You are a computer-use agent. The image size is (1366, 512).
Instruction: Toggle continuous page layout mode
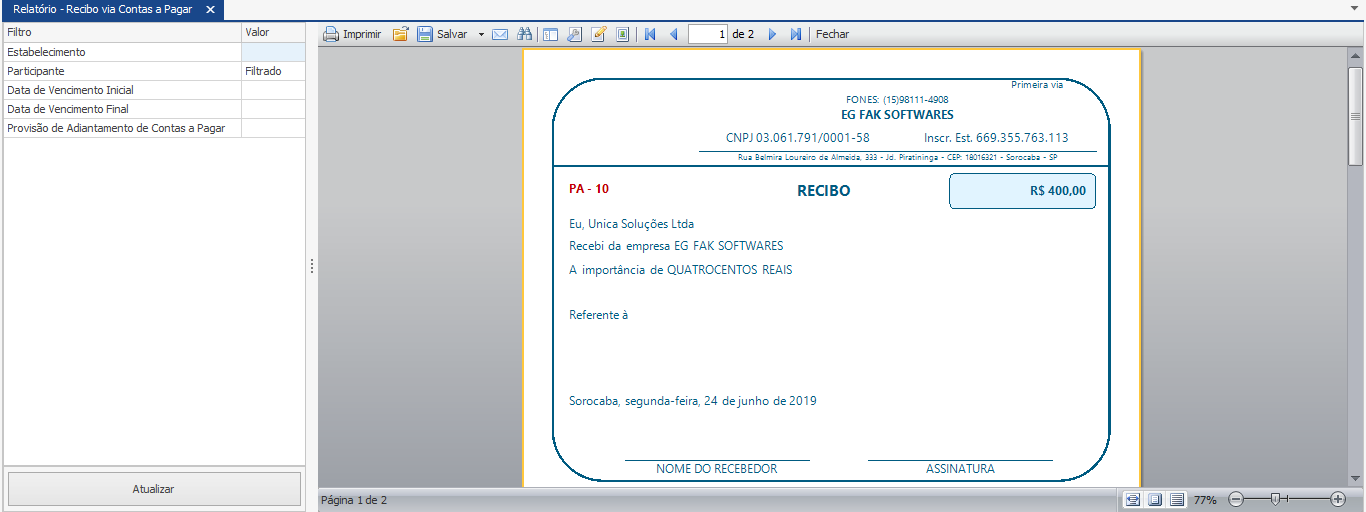coord(1177,499)
